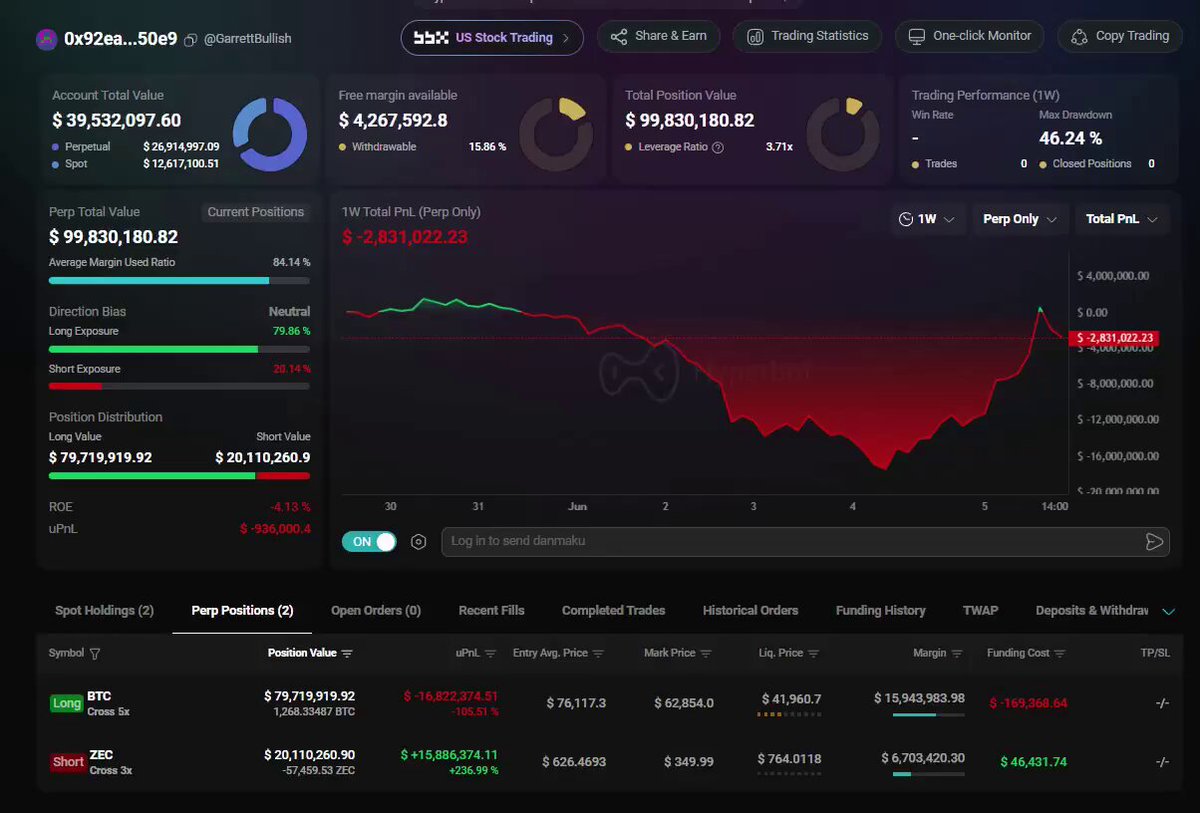Image resolution: width=1200 pixels, height=813 pixels.
Task: Open the Open Orders (0) tab
Action: pos(376,610)
